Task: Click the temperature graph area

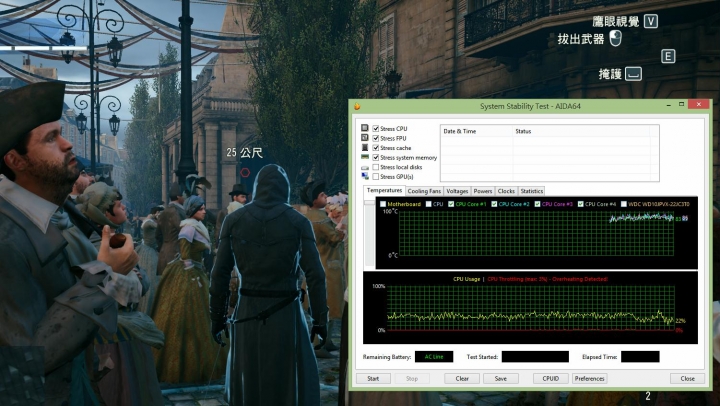Action: coord(536,233)
